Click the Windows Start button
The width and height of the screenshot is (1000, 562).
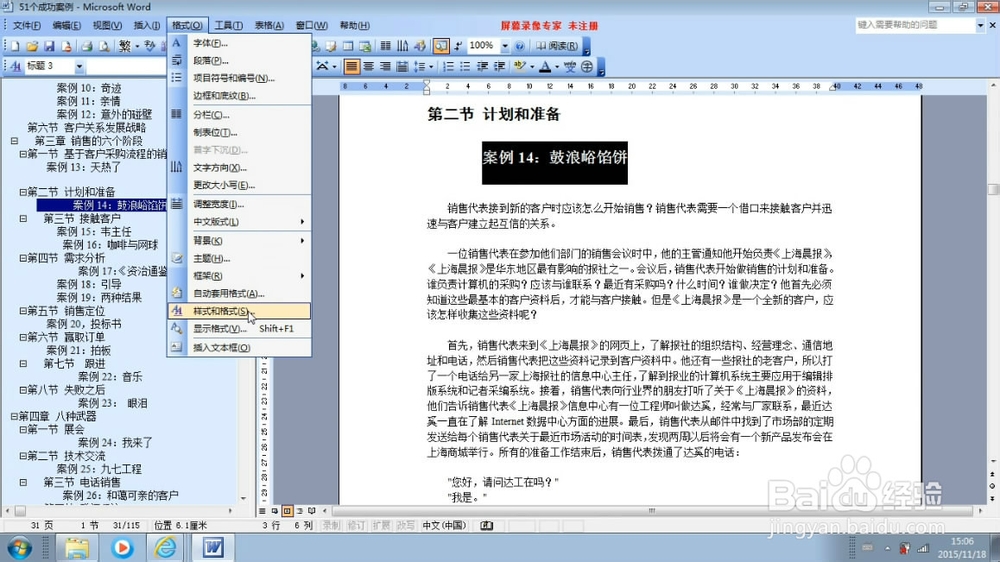20,548
